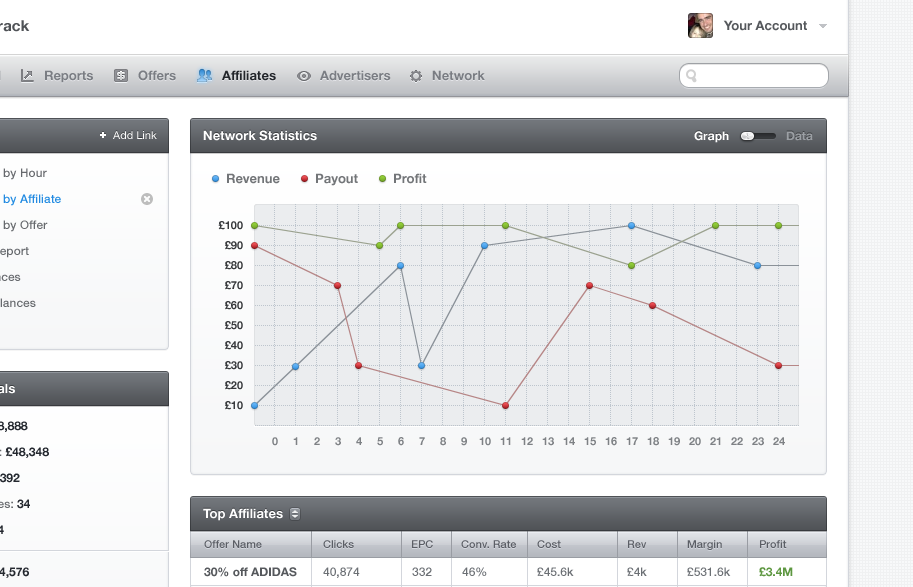This screenshot has height=587, width=913.
Task: Click the Advertisers eye icon
Action: 303,76
